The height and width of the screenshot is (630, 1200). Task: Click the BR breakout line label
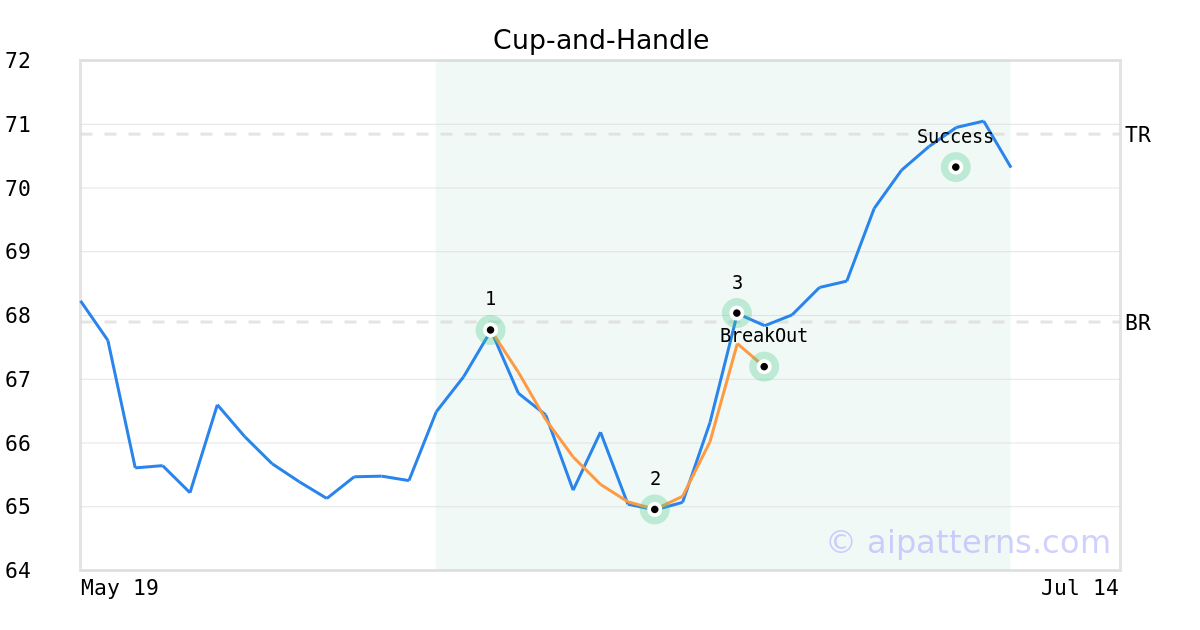point(1138,323)
